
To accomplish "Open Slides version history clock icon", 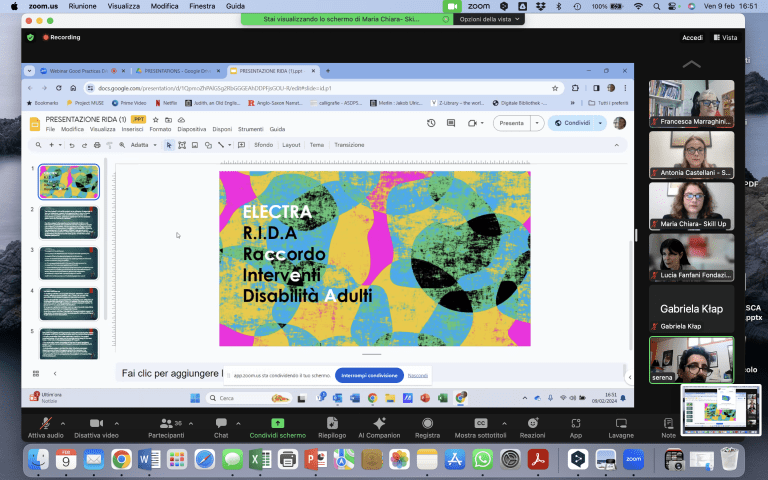I will coord(431,123).
